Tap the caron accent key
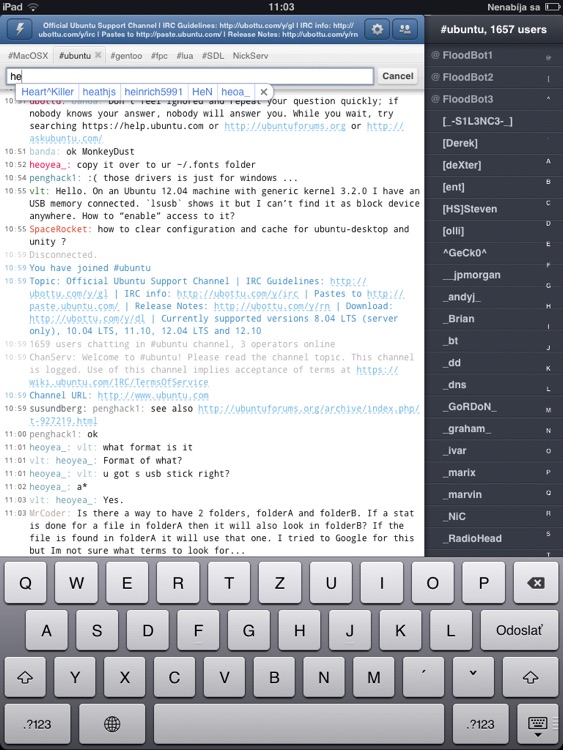 473,677
